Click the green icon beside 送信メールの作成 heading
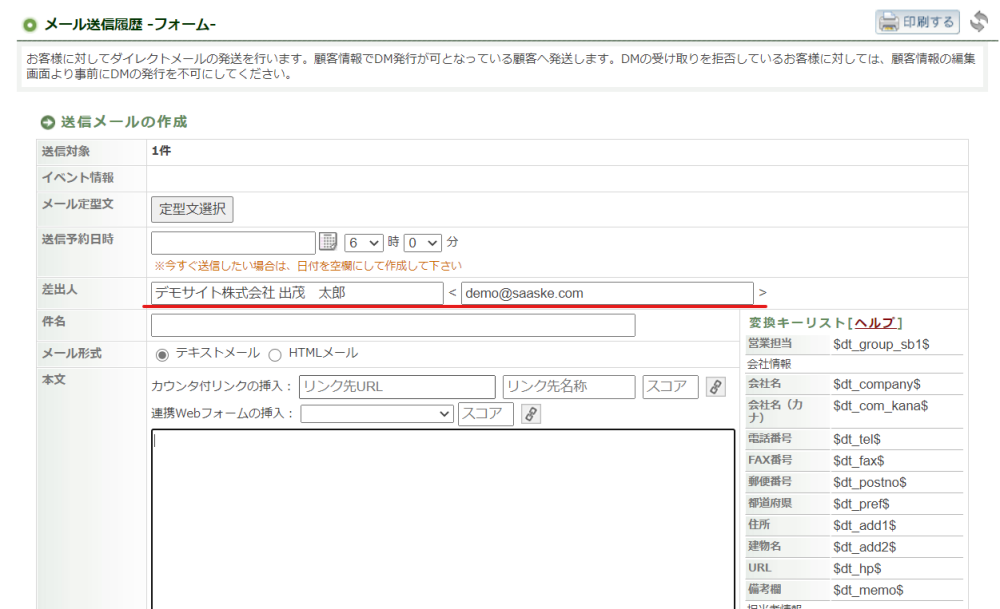The image size is (1000, 609). click(48, 122)
